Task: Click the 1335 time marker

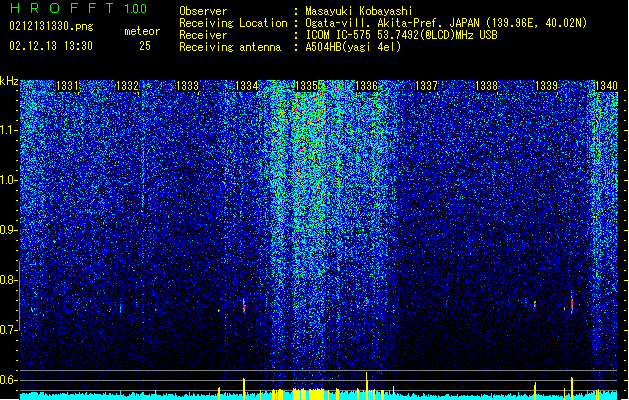Action: (x=306, y=86)
